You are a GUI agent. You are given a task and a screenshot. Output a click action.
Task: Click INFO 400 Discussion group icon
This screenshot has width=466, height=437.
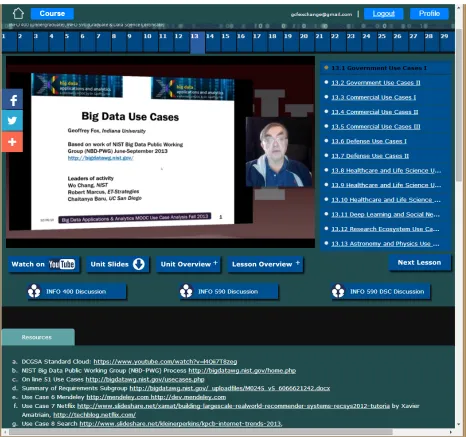pyautogui.click(x=34, y=291)
